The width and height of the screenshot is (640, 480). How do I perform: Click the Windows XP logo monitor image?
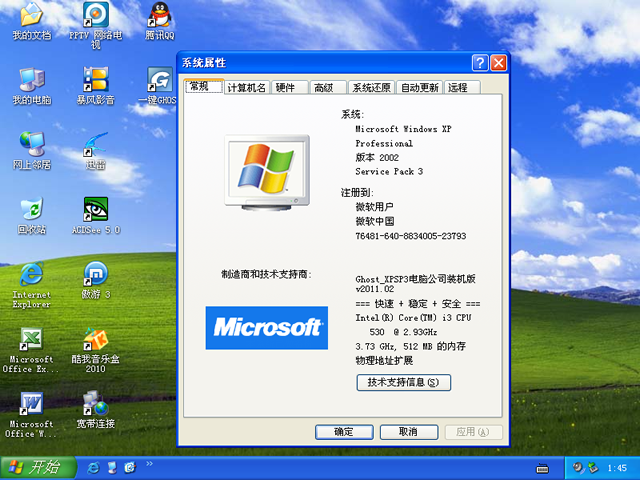267,172
